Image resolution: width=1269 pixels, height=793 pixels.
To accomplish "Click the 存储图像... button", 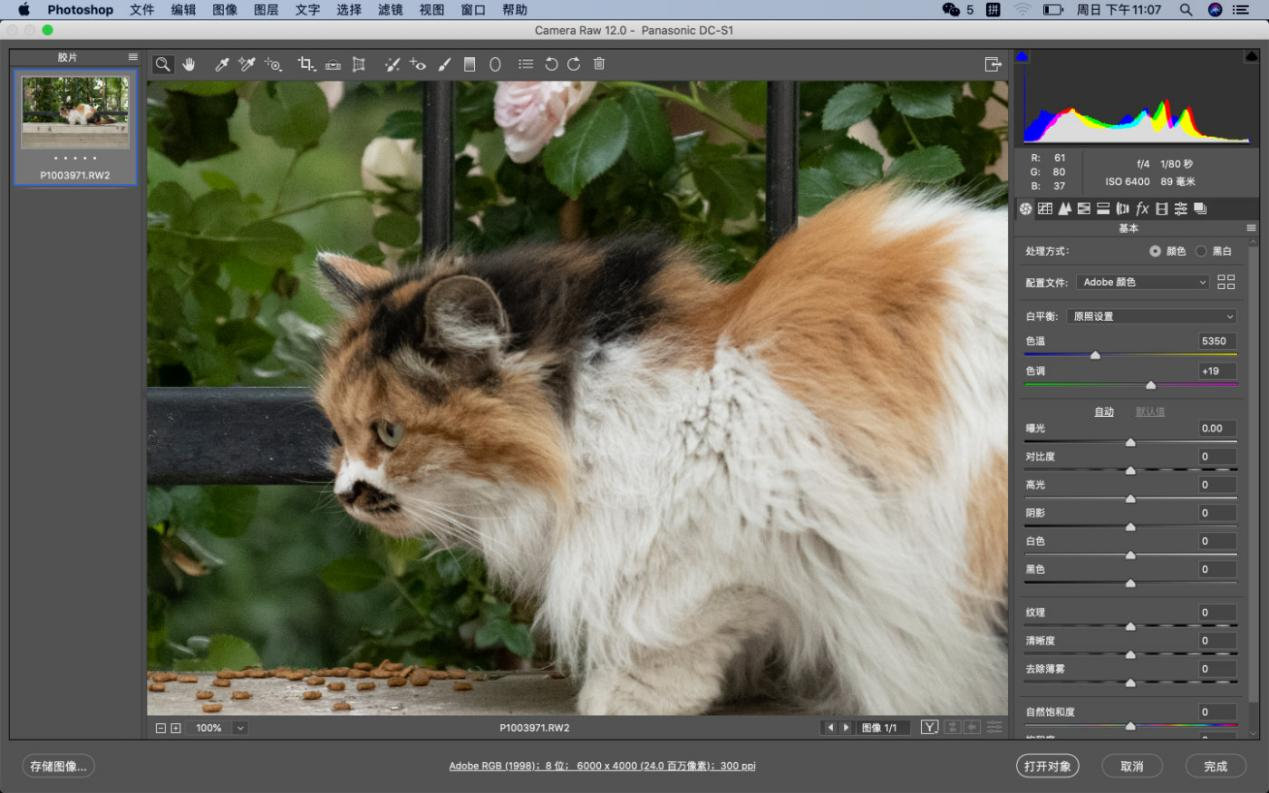I will pos(58,766).
